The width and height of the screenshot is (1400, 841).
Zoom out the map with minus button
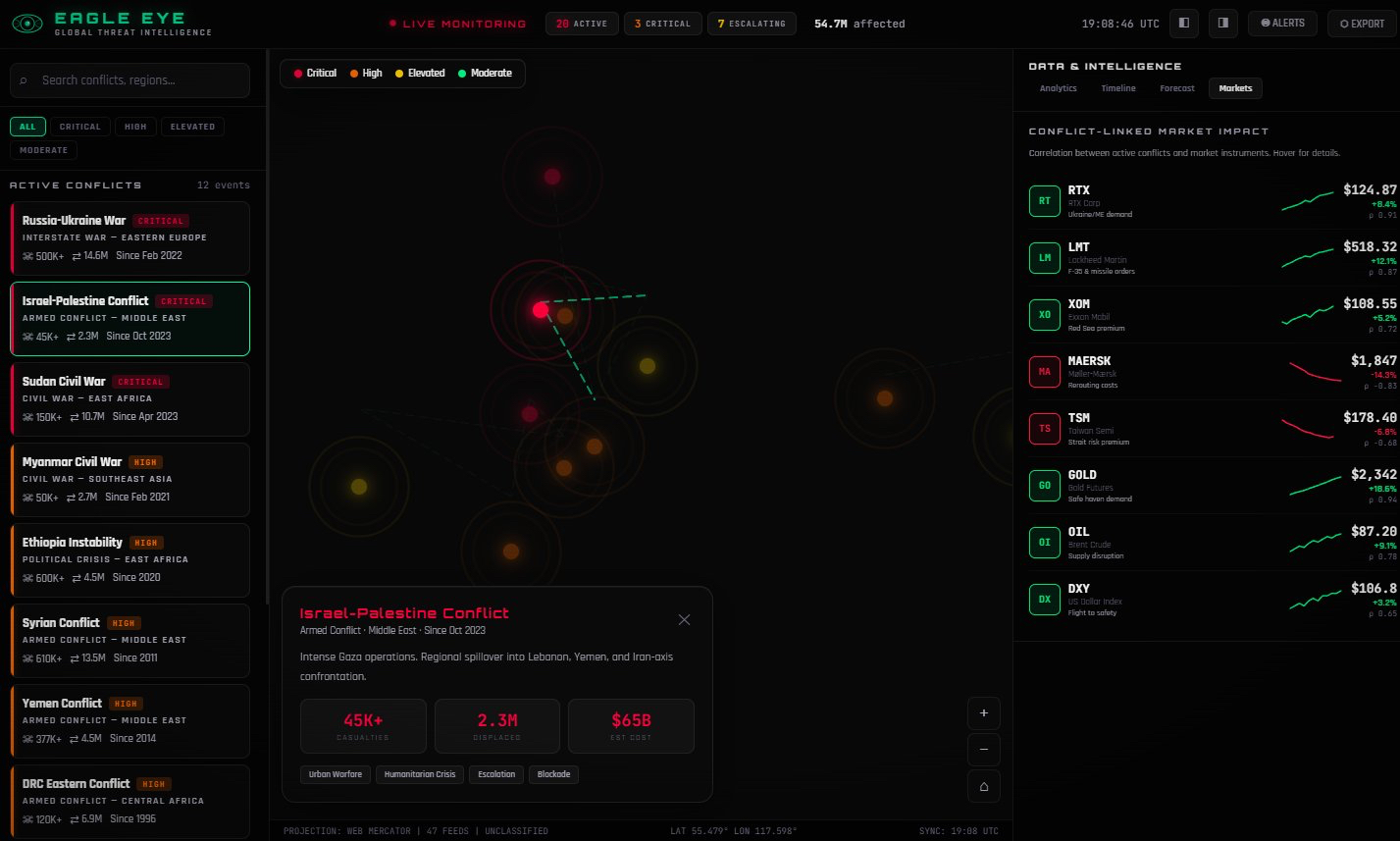983,750
